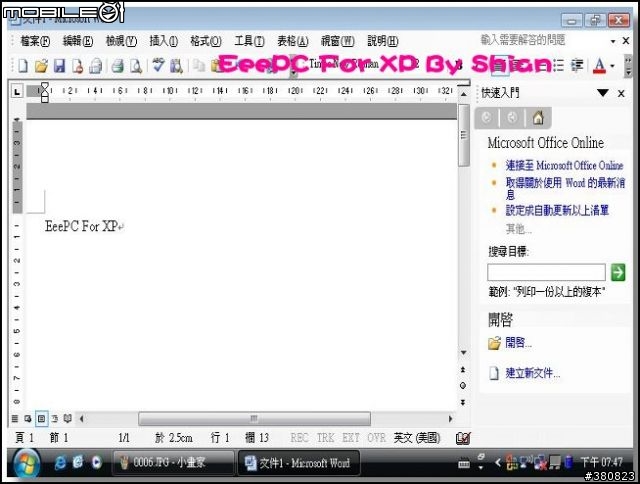This screenshot has width=640, height=484.
Task: Open the help question box dropdown arrow
Action: [x=613, y=41]
